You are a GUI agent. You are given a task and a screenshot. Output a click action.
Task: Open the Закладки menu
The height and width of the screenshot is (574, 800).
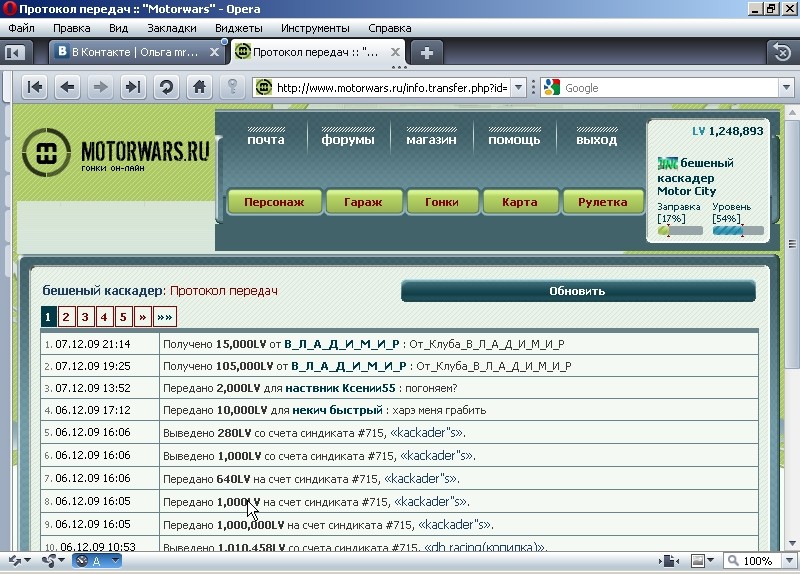(x=172, y=28)
